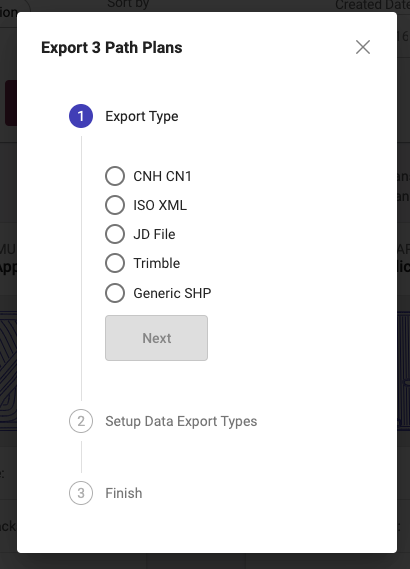Expand the Finish step label
Viewport: 410px width, 569px height.
click(x=124, y=493)
